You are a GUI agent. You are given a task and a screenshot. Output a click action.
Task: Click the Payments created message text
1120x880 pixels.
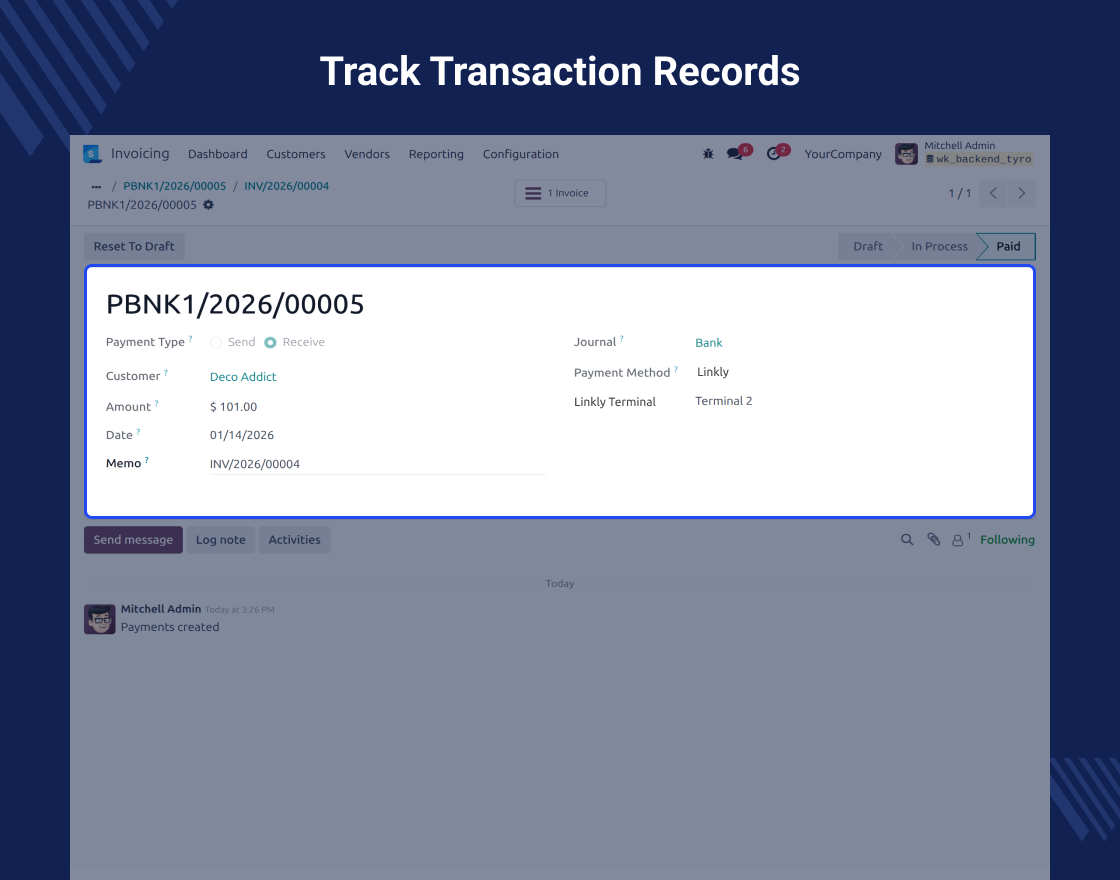tap(170, 627)
